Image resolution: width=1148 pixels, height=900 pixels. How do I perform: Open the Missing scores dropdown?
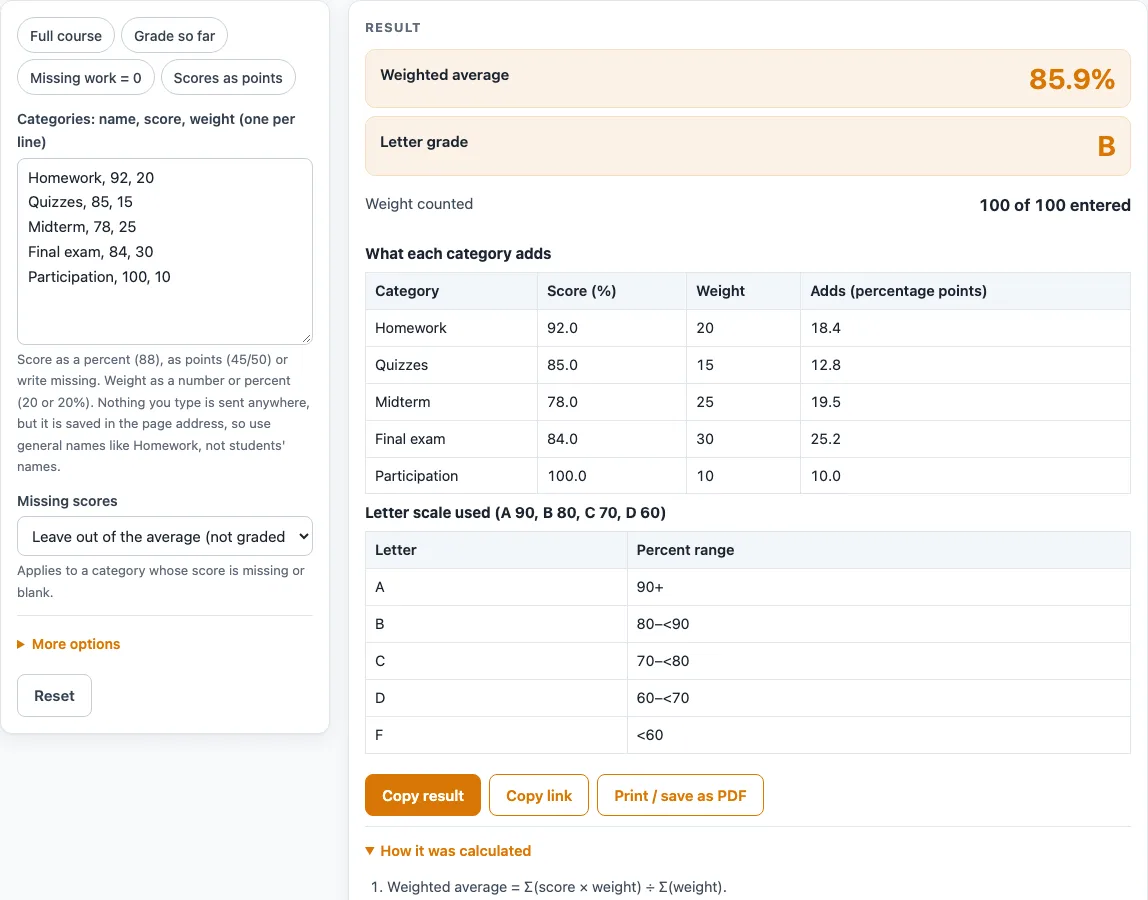click(165, 537)
